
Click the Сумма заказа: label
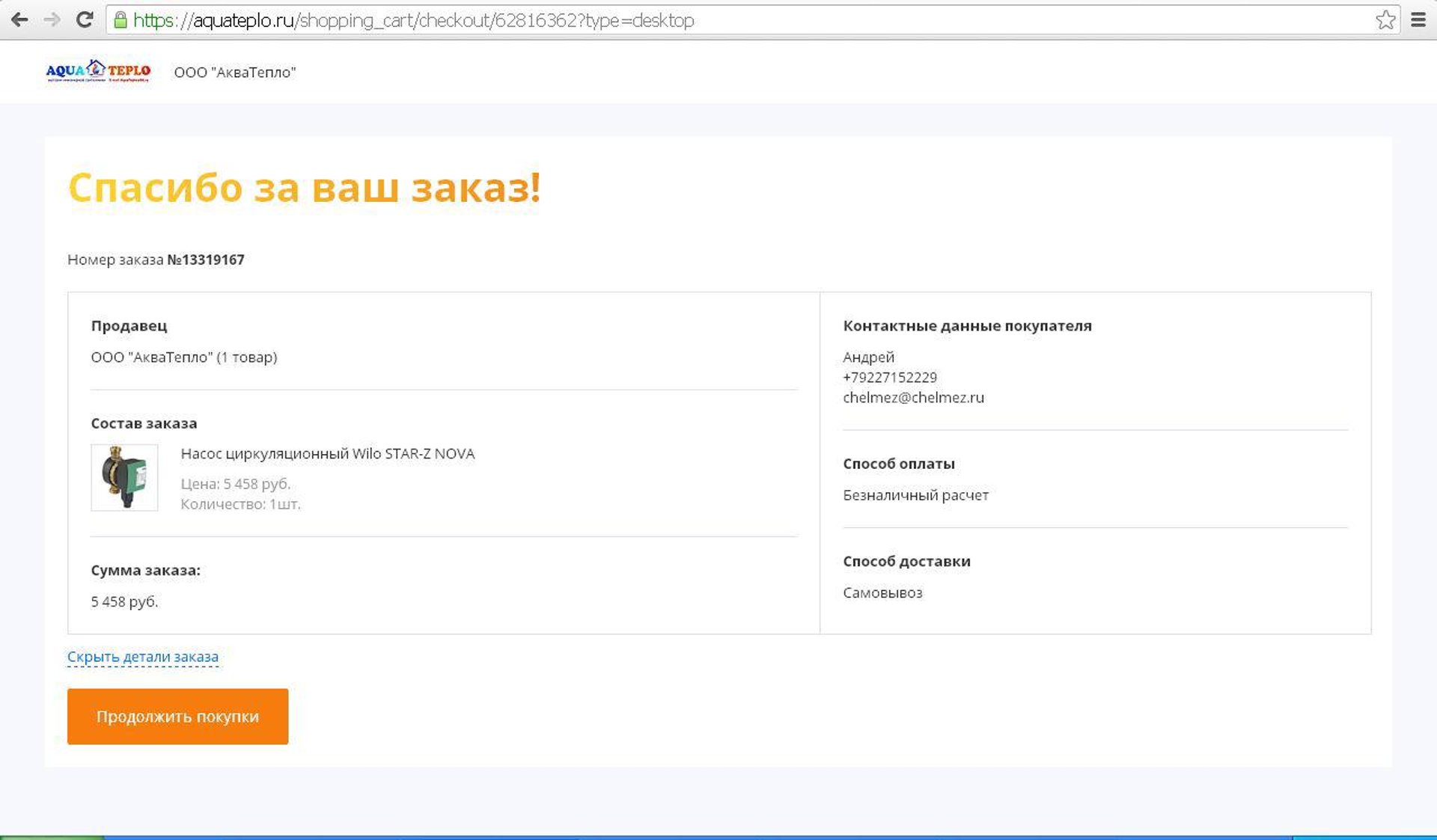pyautogui.click(x=146, y=570)
